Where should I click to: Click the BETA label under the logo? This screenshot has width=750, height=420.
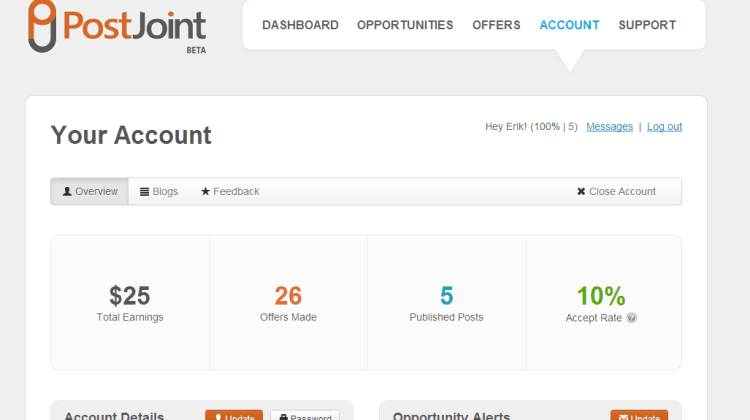coord(196,50)
